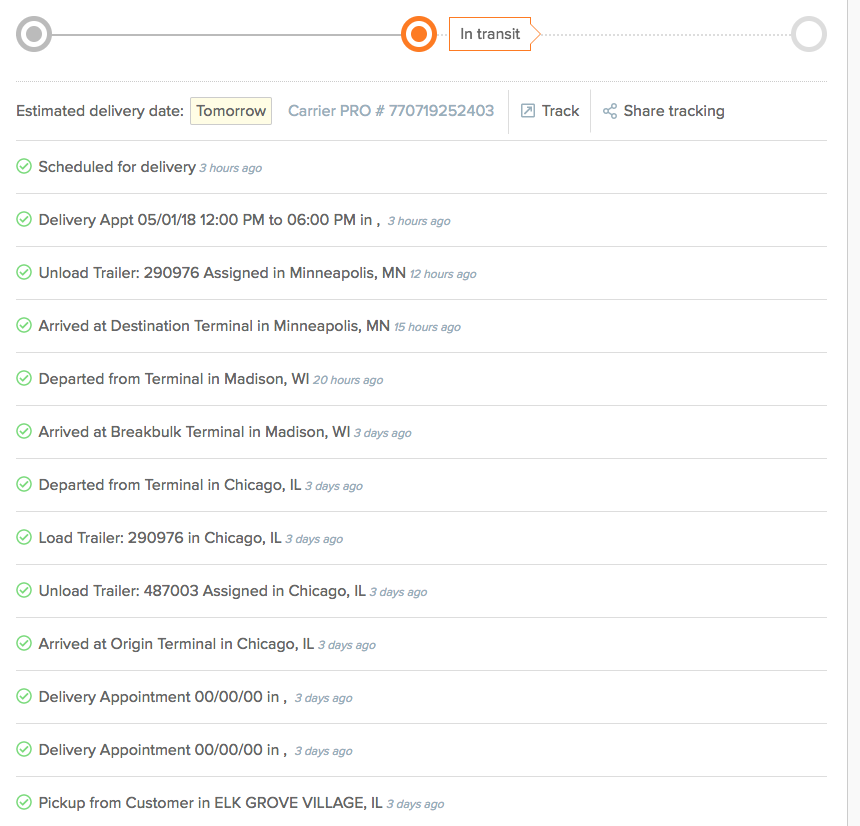This screenshot has width=860, height=826.
Task: Click 3 hours ago beside Delivery Appt 05/01/18
Action: click(x=419, y=221)
